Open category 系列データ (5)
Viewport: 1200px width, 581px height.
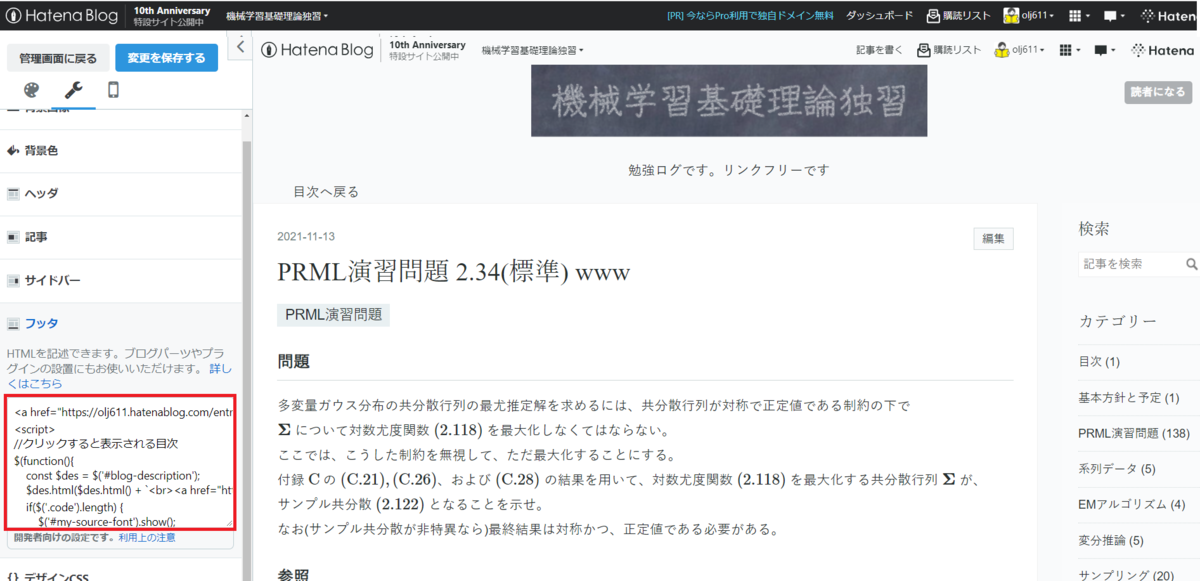coord(1117,469)
